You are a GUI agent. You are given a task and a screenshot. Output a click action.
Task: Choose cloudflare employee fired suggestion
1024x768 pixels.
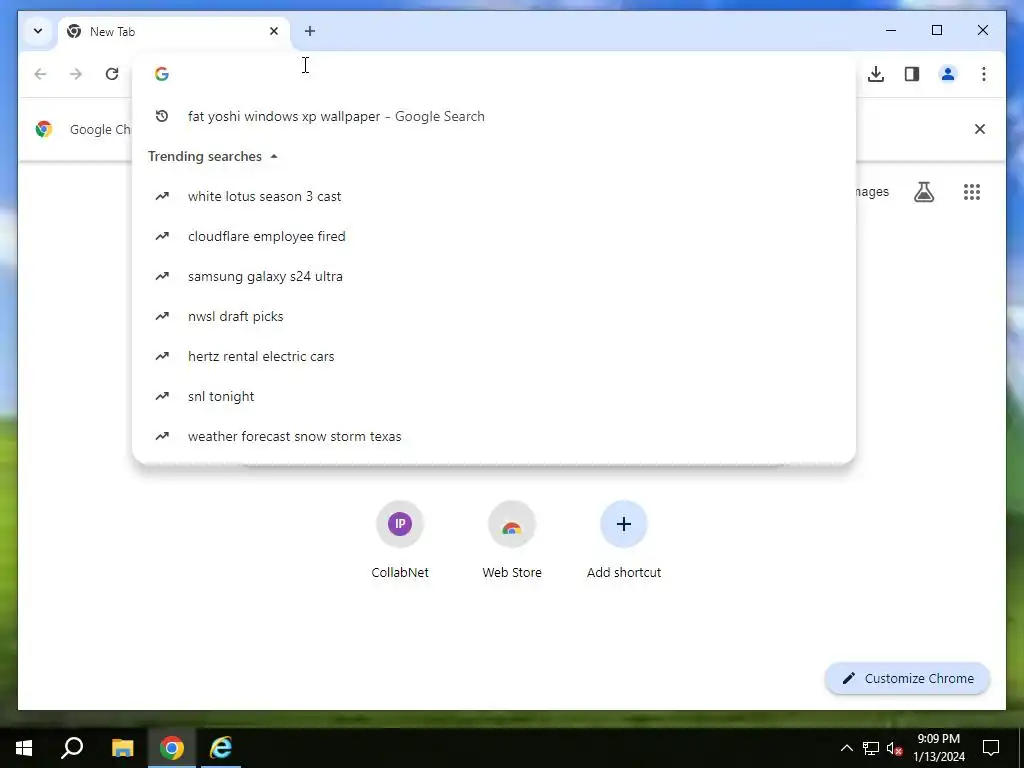click(494, 236)
